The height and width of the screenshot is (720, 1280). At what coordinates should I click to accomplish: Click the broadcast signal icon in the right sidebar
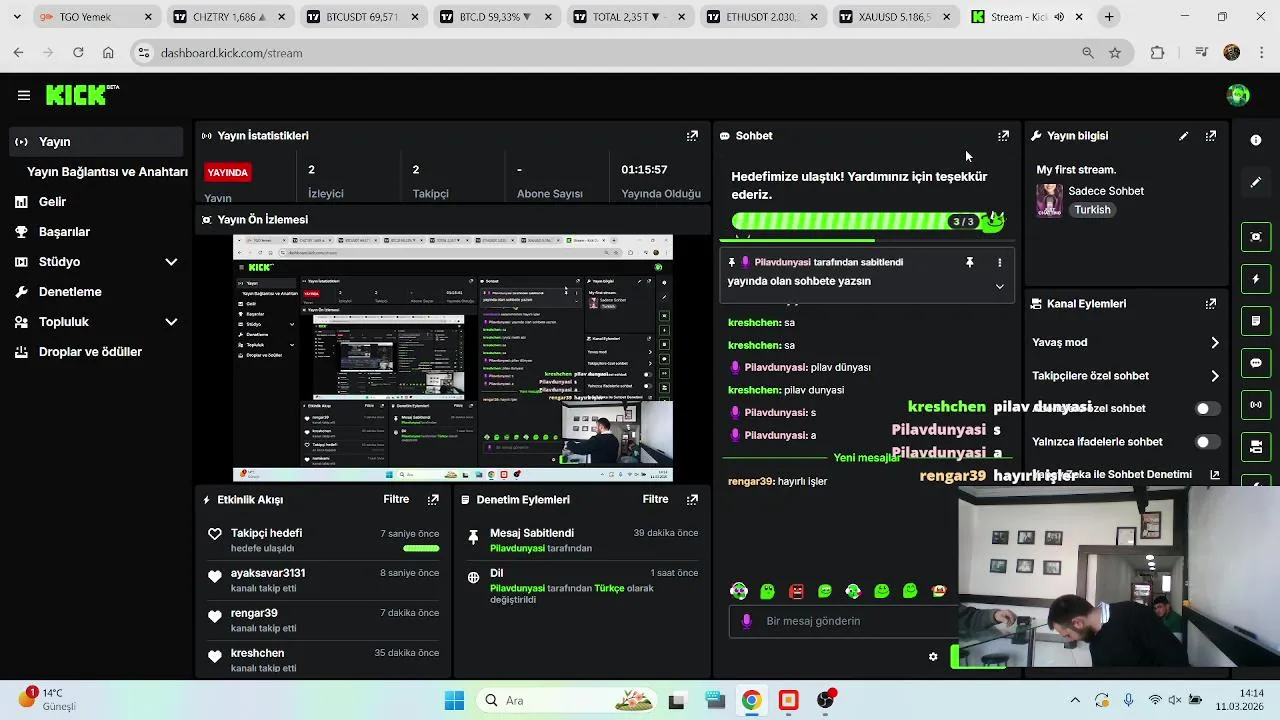click(x=1256, y=405)
